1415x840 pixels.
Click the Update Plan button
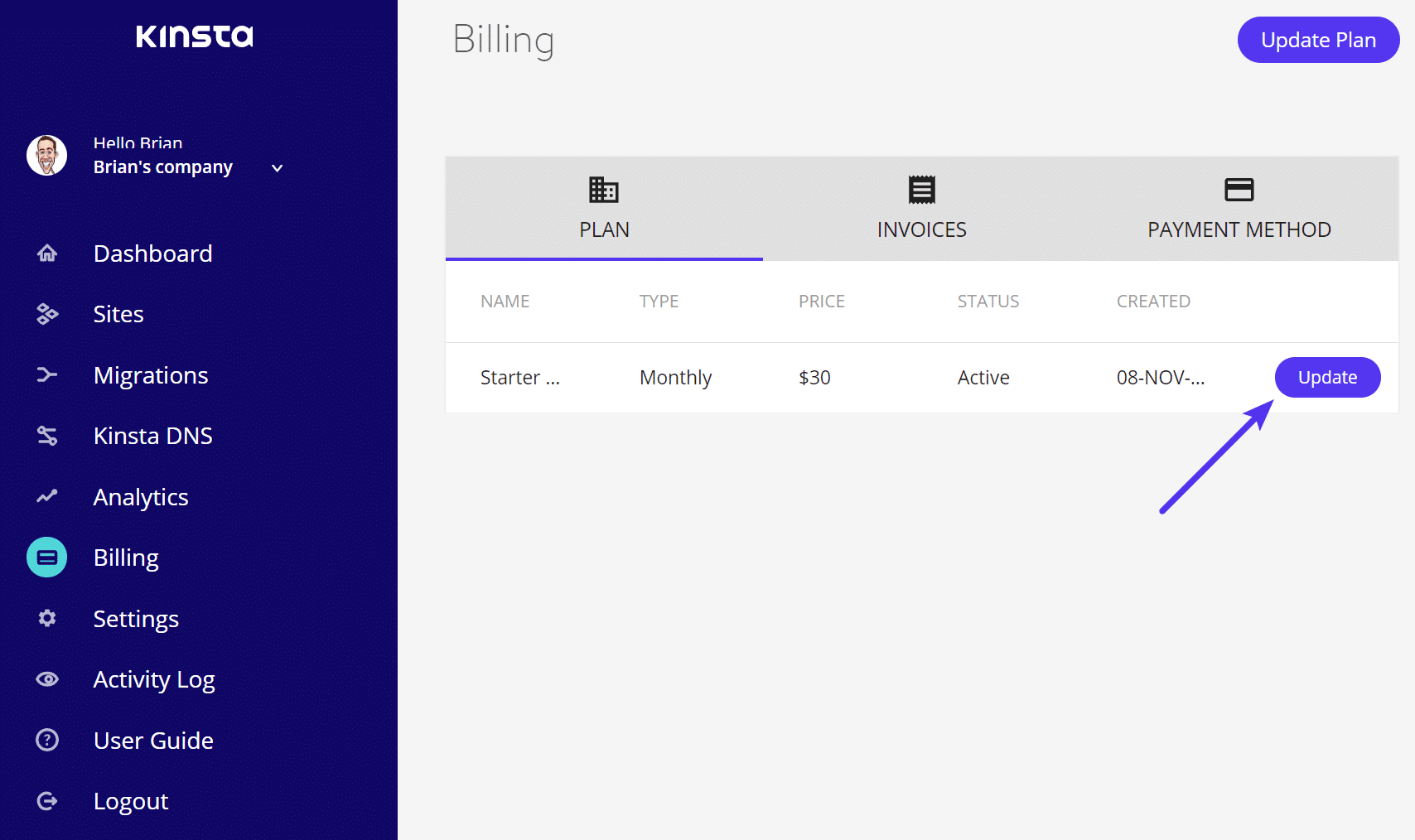click(x=1319, y=40)
